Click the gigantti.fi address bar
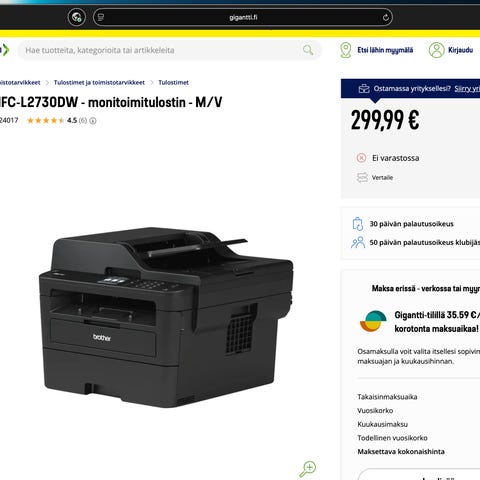480x480 pixels. coord(243,17)
